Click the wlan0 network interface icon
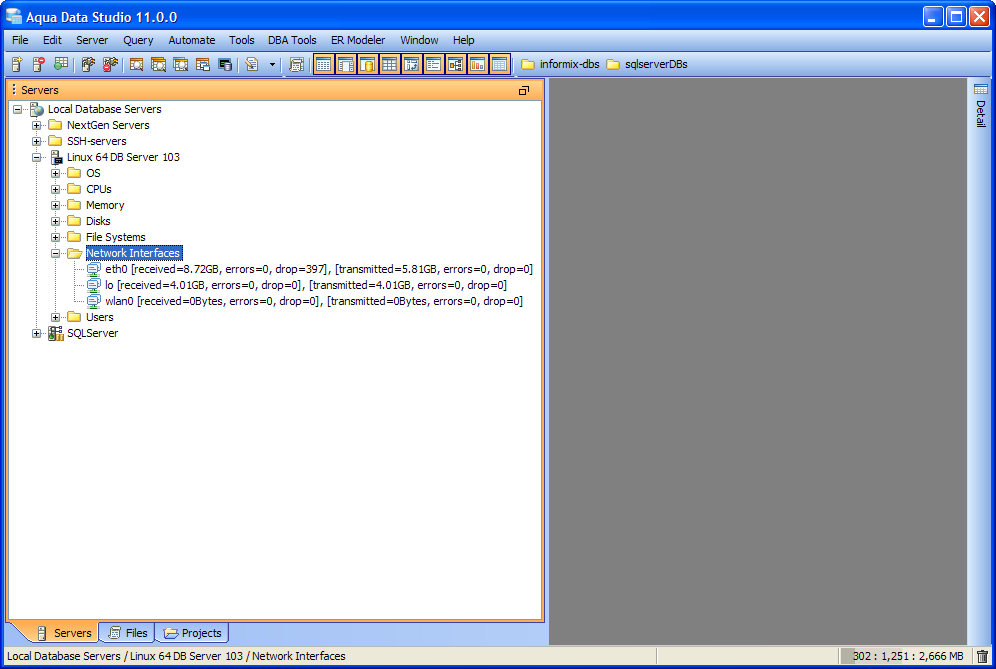 click(x=94, y=301)
